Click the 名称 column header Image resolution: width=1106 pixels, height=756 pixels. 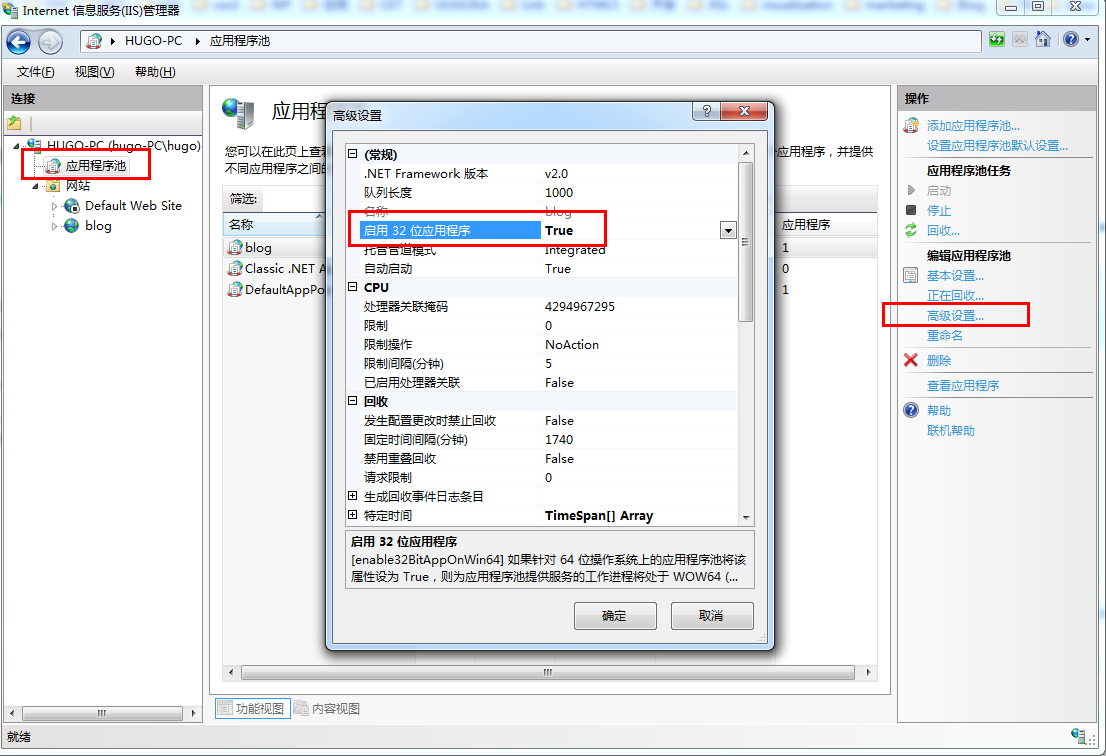274,224
